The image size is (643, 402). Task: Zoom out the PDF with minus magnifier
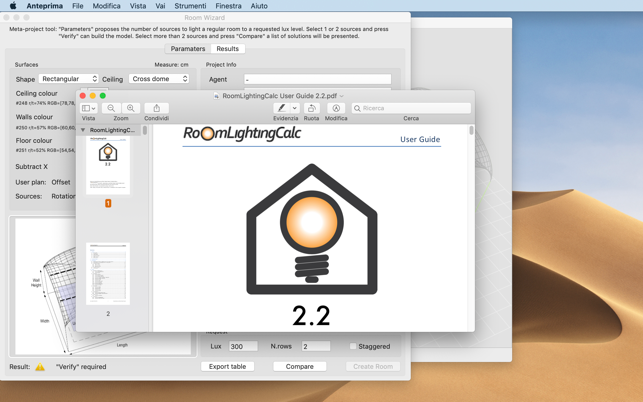tap(111, 108)
